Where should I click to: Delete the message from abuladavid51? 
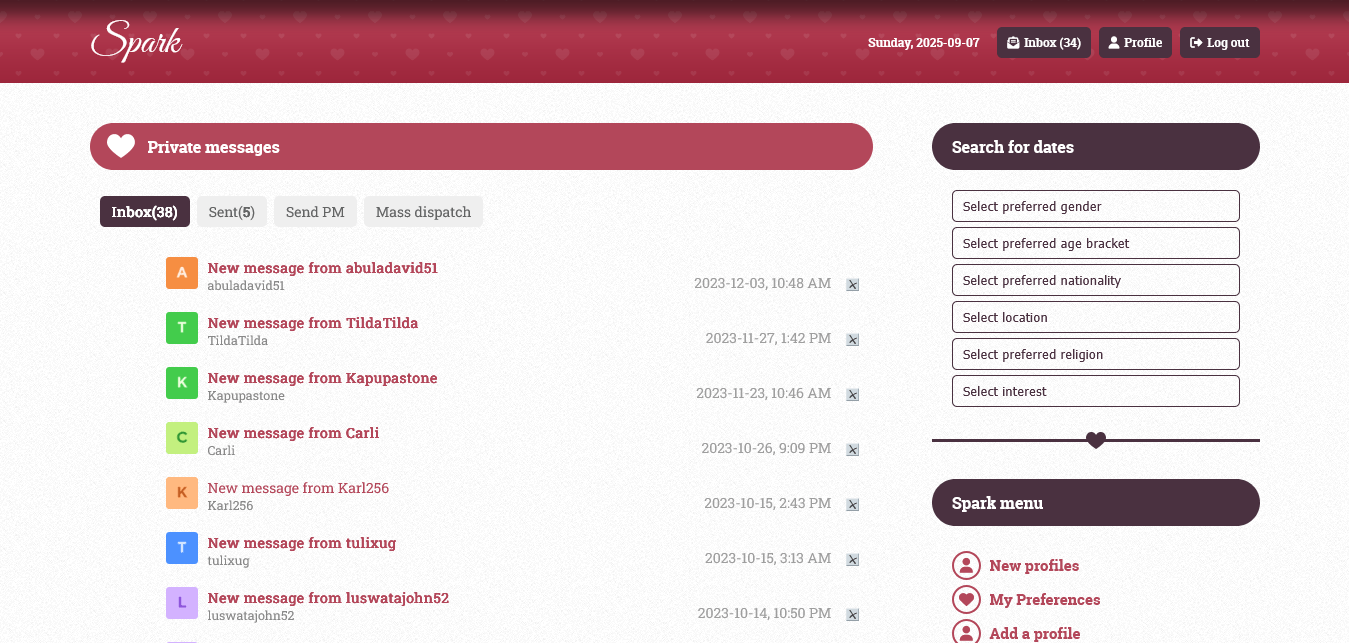point(853,285)
